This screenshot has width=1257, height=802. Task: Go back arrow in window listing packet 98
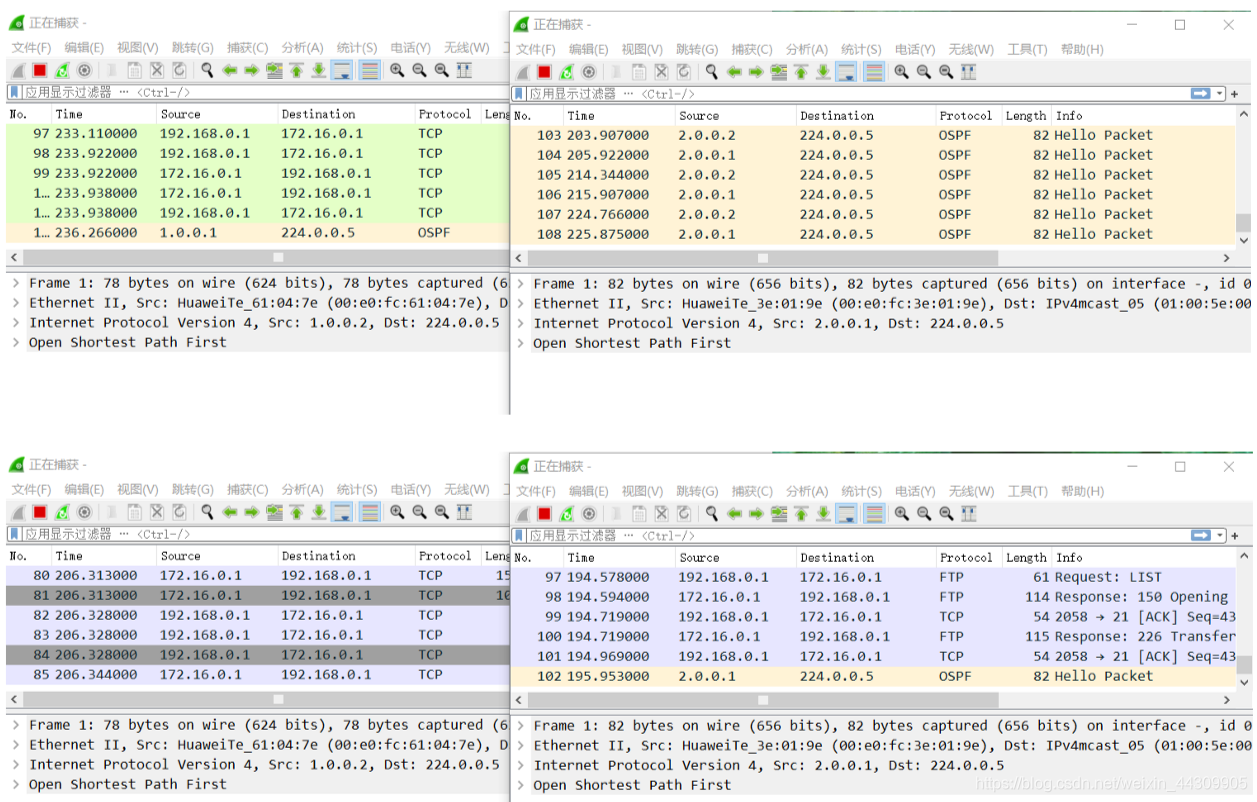[x=229, y=70]
